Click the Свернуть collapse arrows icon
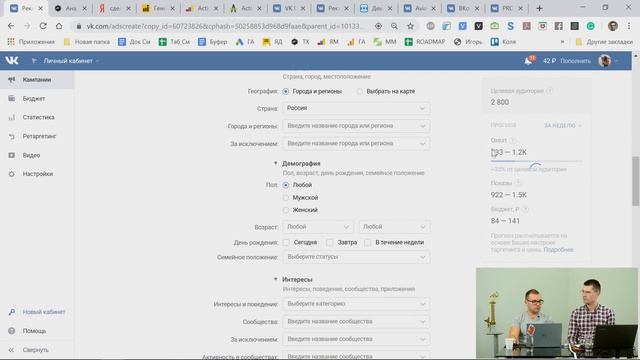640x360 pixels. point(11,350)
